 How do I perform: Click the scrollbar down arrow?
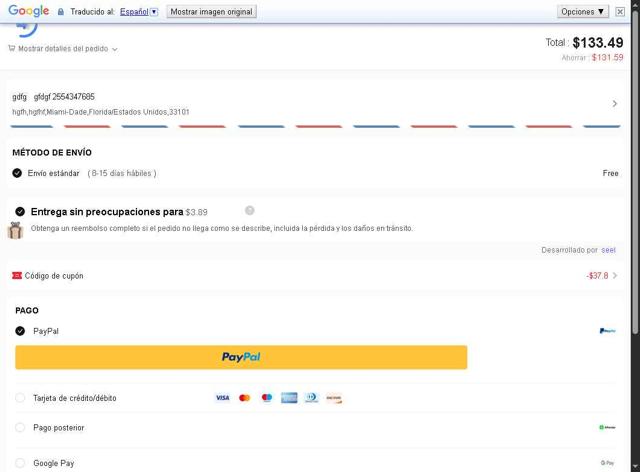[635, 467]
